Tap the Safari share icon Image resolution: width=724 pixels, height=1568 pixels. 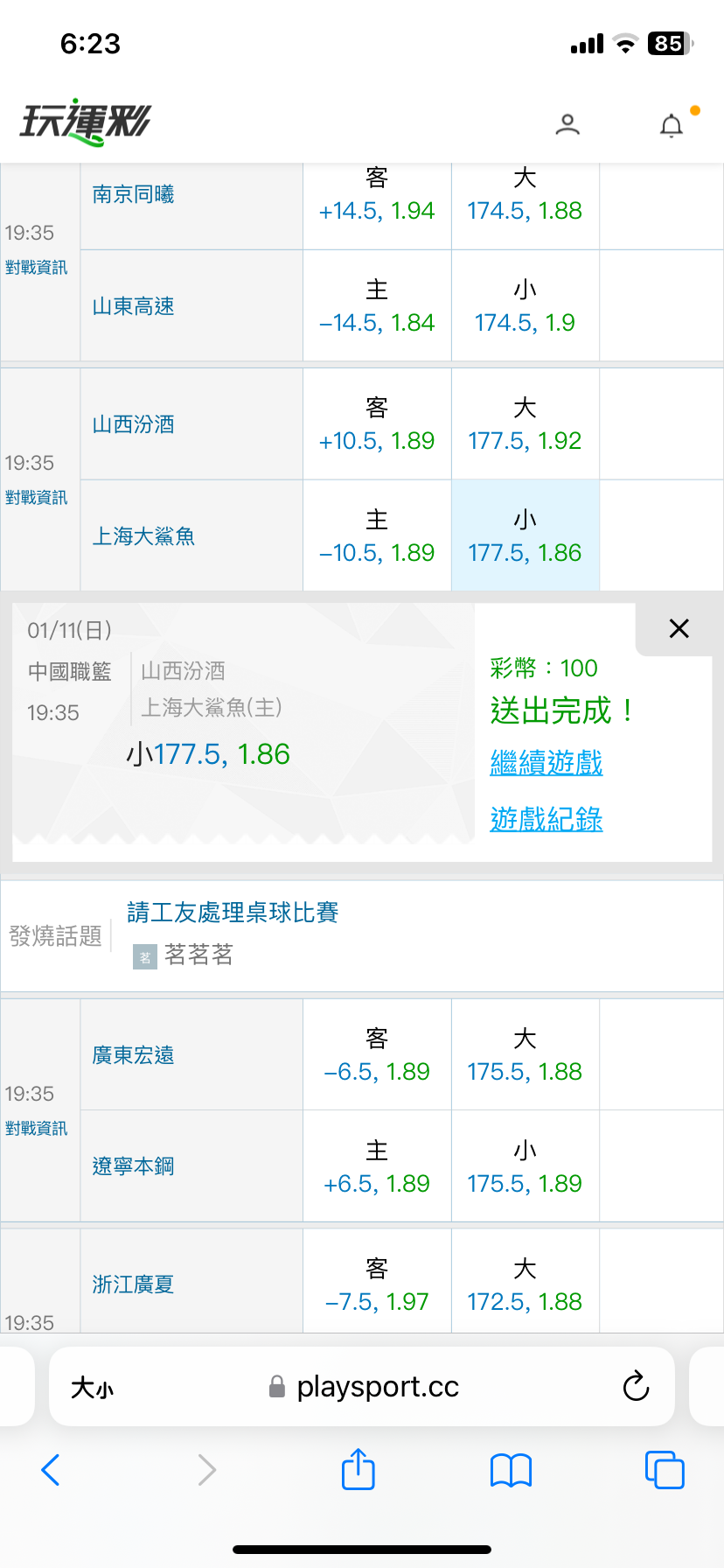click(358, 1469)
